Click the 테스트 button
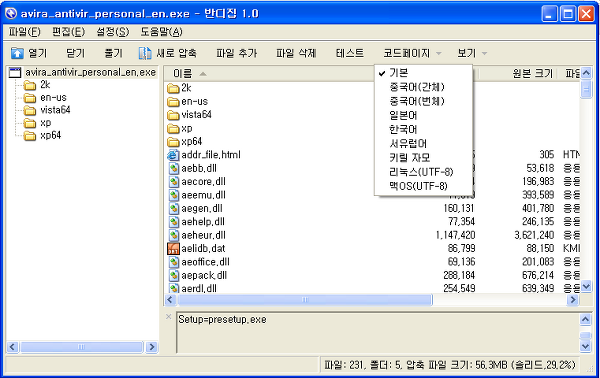 (x=349, y=53)
